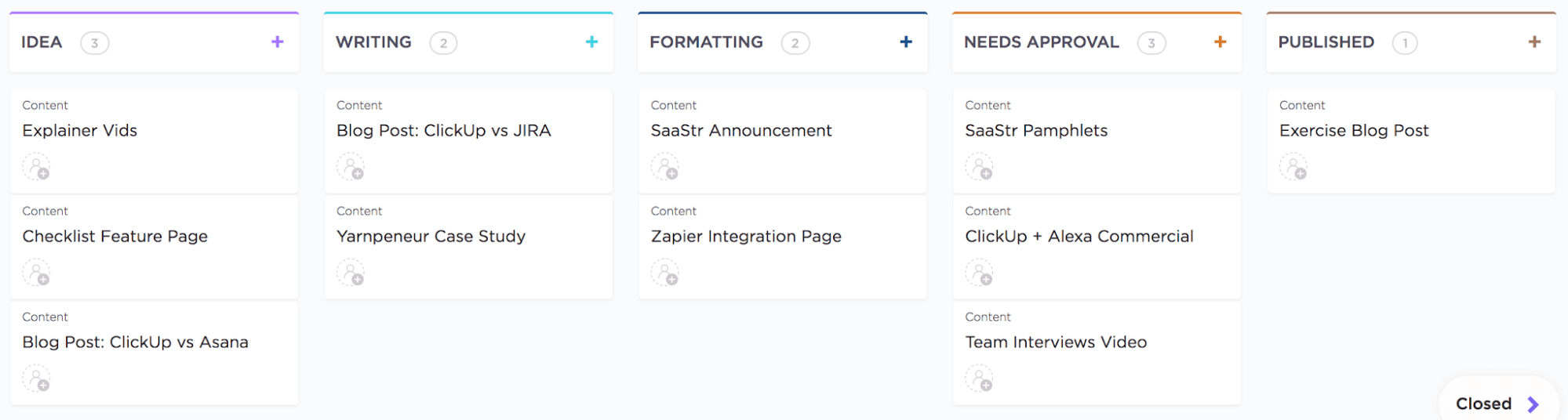Assign a user to SaaStr Announcement card

click(665, 167)
